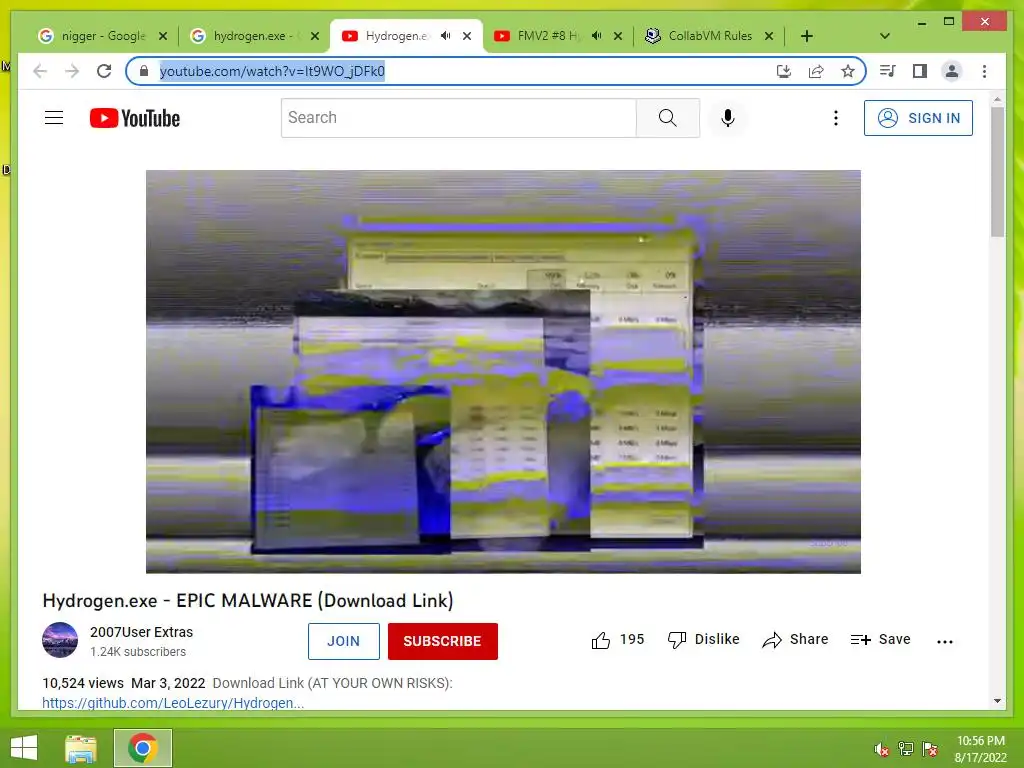Open the github.com/LeoLezury/Hydrogen link

tap(173, 703)
